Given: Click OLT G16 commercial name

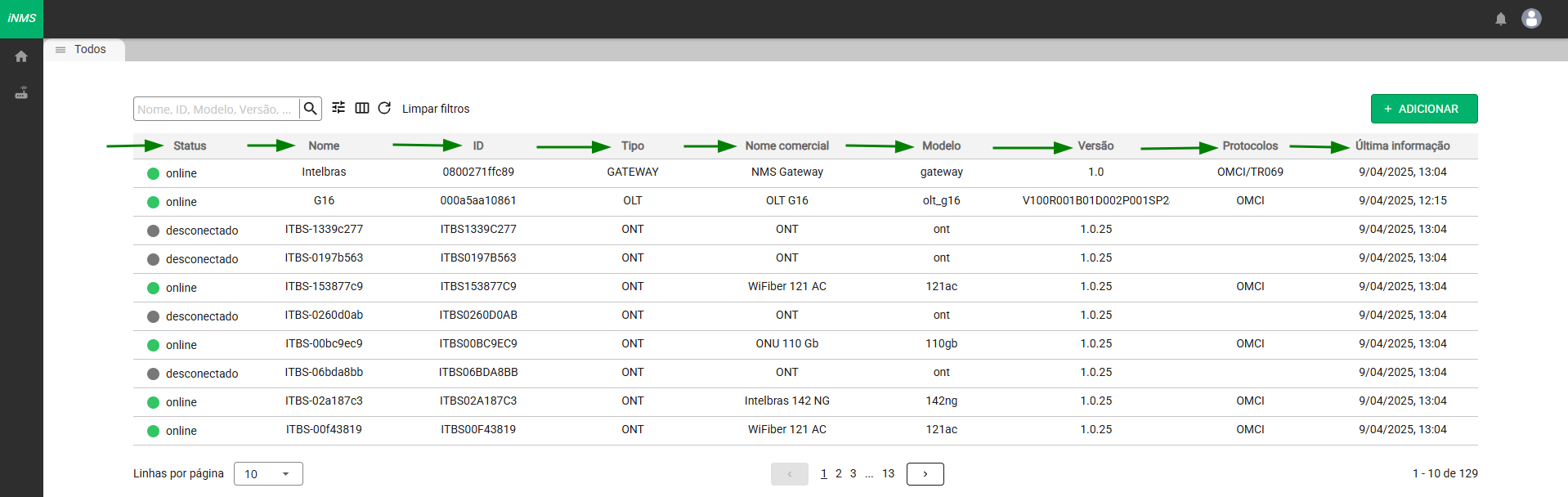Looking at the screenshot, I should (787, 200).
